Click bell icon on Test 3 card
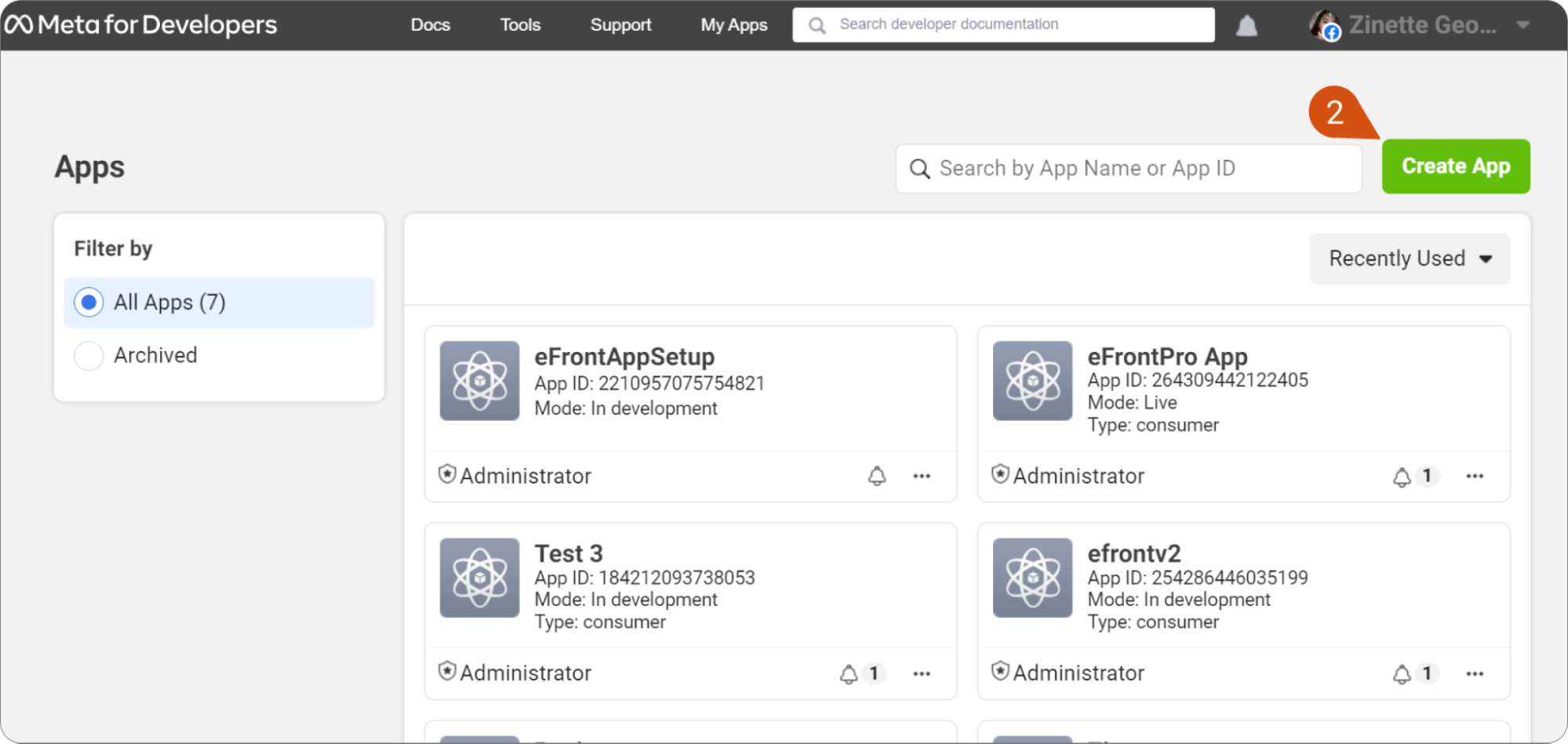The image size is (1568, 744). click(849, 674)
